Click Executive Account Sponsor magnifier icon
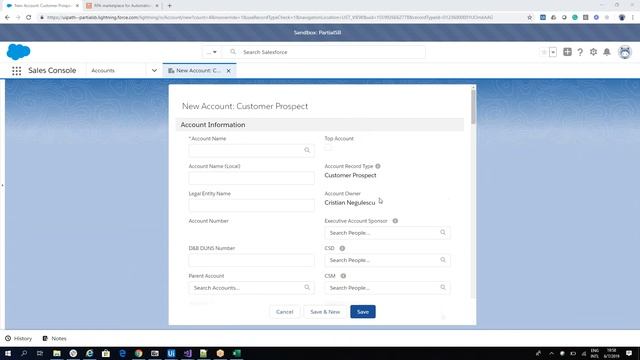The image size is (640, 360). (x=443, y=233)
